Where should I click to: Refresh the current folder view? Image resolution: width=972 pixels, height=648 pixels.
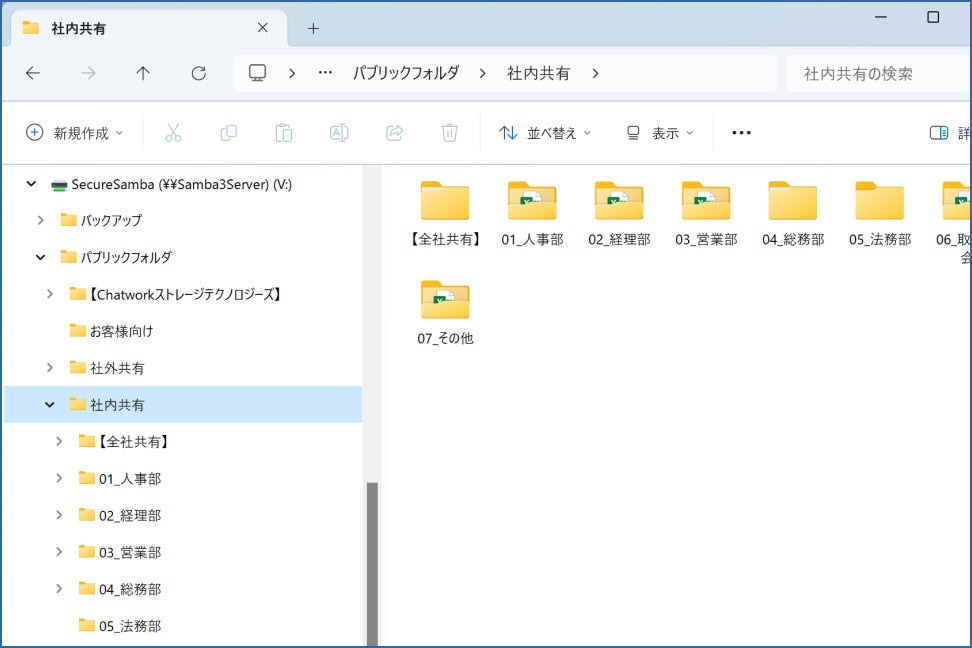point(198,73)
